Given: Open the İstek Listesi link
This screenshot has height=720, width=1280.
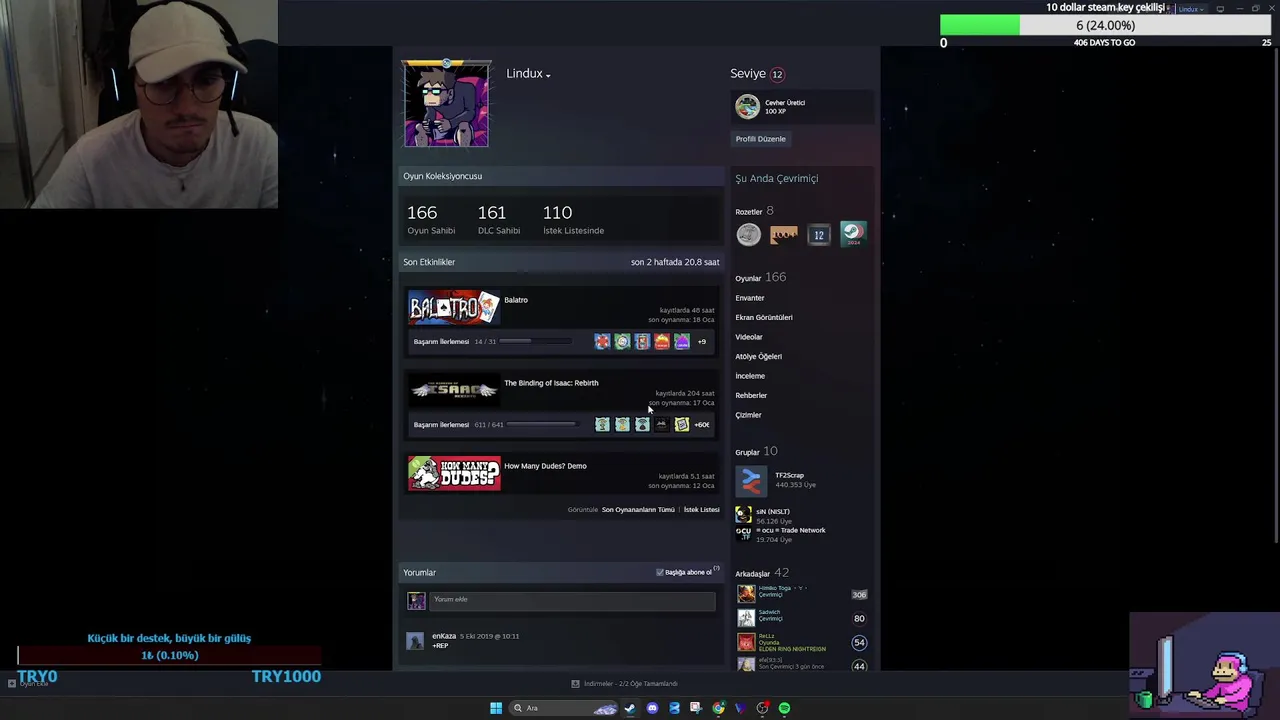Looking at the screenshot, I should tap(702, 510).
